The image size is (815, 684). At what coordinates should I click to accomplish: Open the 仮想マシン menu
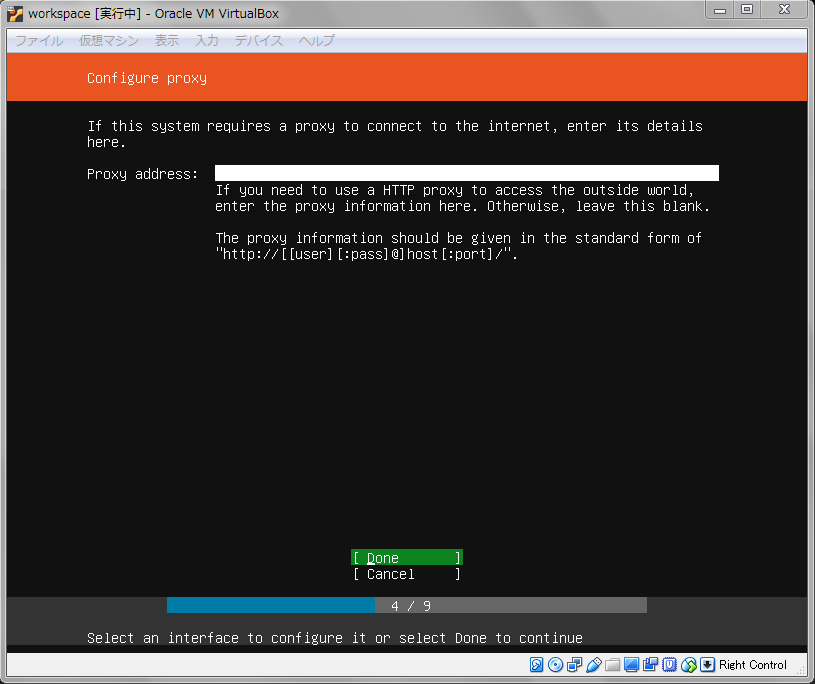click(x=109, y=41)
